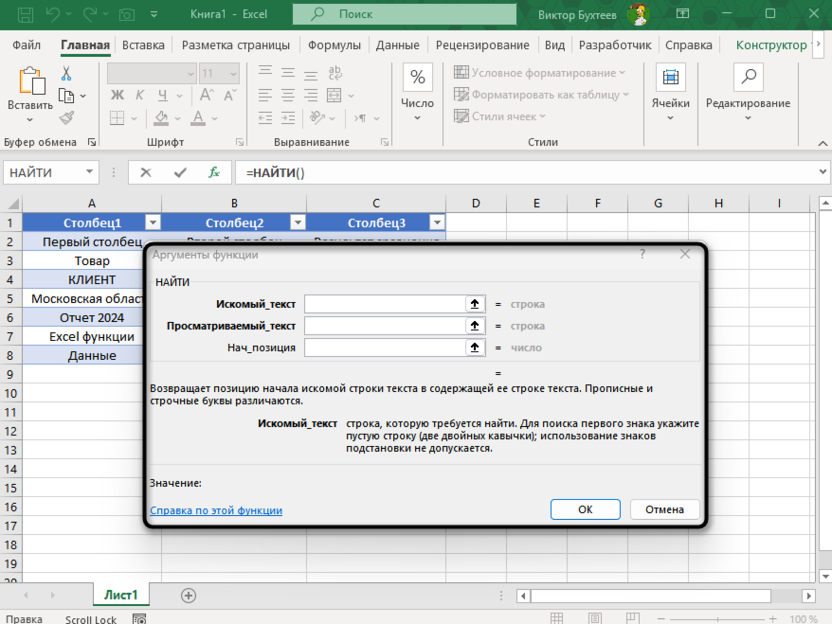Open the Данные ribbon tab
Image resolution: width=832 pixels, height=624 pixels.
(x=397, y=45)
